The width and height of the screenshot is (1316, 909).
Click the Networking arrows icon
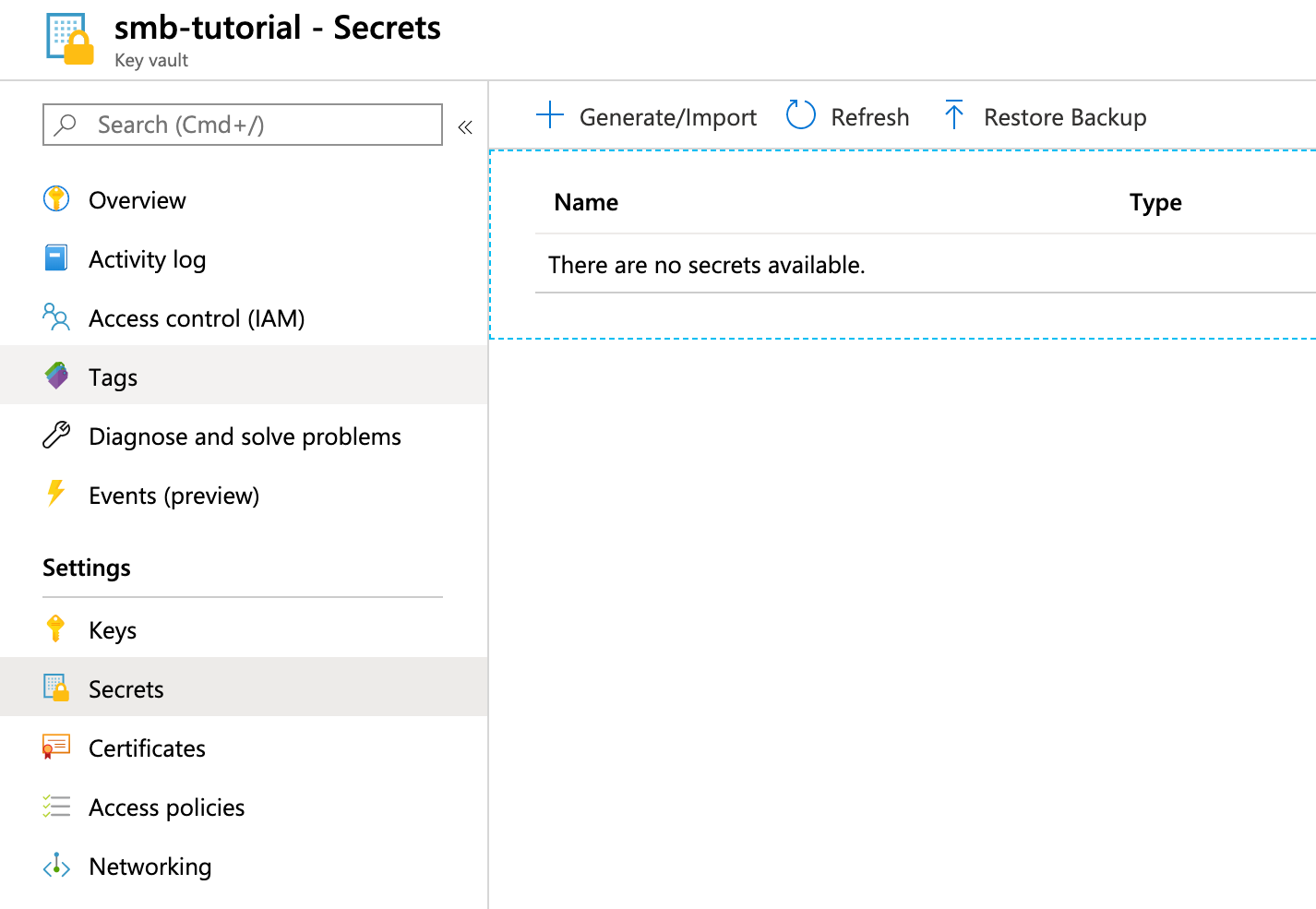click(56, 866)
